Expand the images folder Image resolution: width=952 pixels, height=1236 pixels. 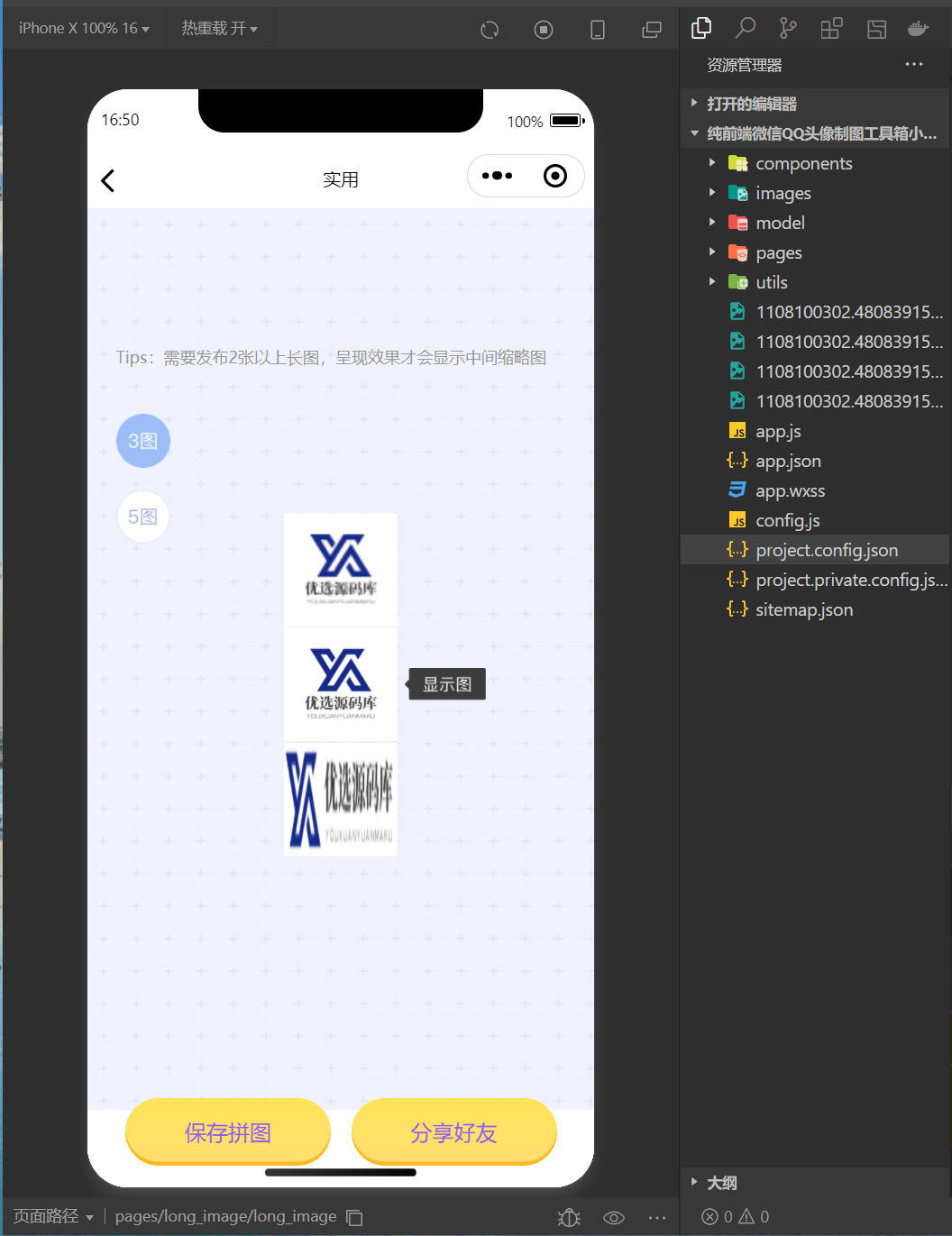pyautogui.click(x=816, y=193)
